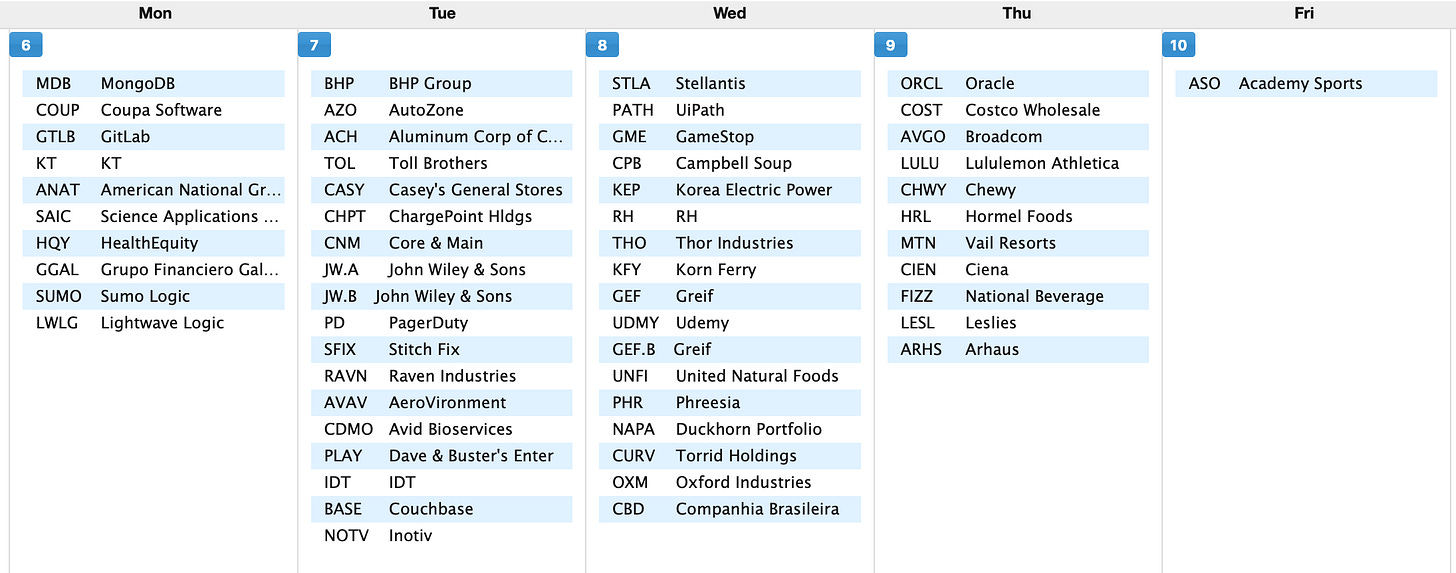Screen dimensions: 1456x573
Task: Select the TOL Toll Brothers row
Action: pyautogui.click(x=442, y=163)
